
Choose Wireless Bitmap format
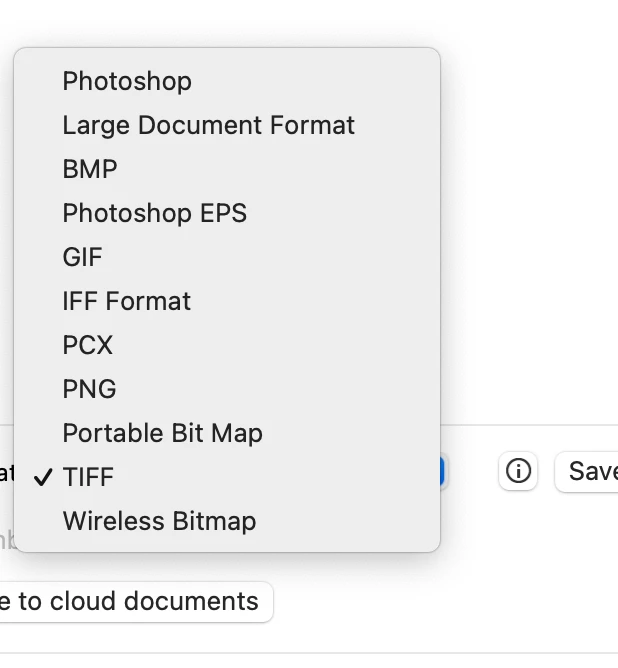159,521
